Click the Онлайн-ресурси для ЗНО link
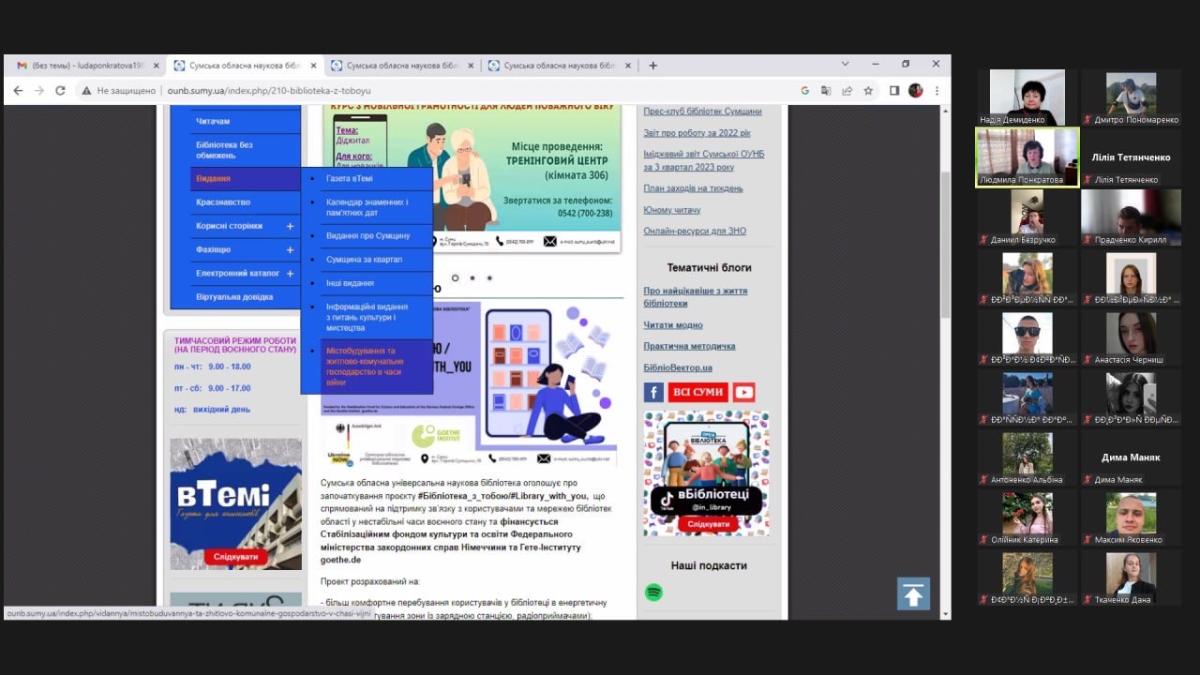Image resolution: width=1200 pixels, height=675 pixels. 694,231
